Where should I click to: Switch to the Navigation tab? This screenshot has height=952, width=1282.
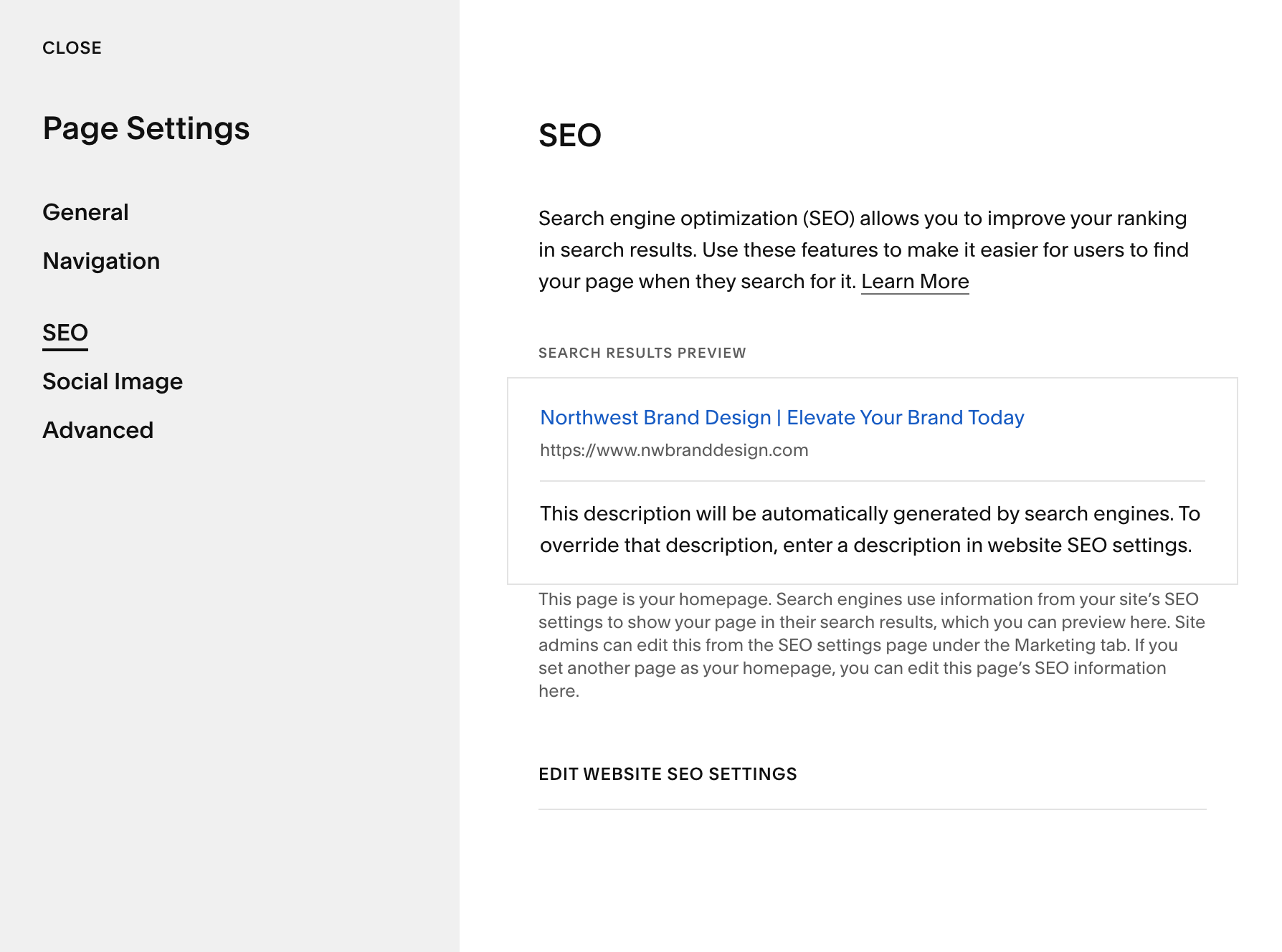tap(101, 261)
